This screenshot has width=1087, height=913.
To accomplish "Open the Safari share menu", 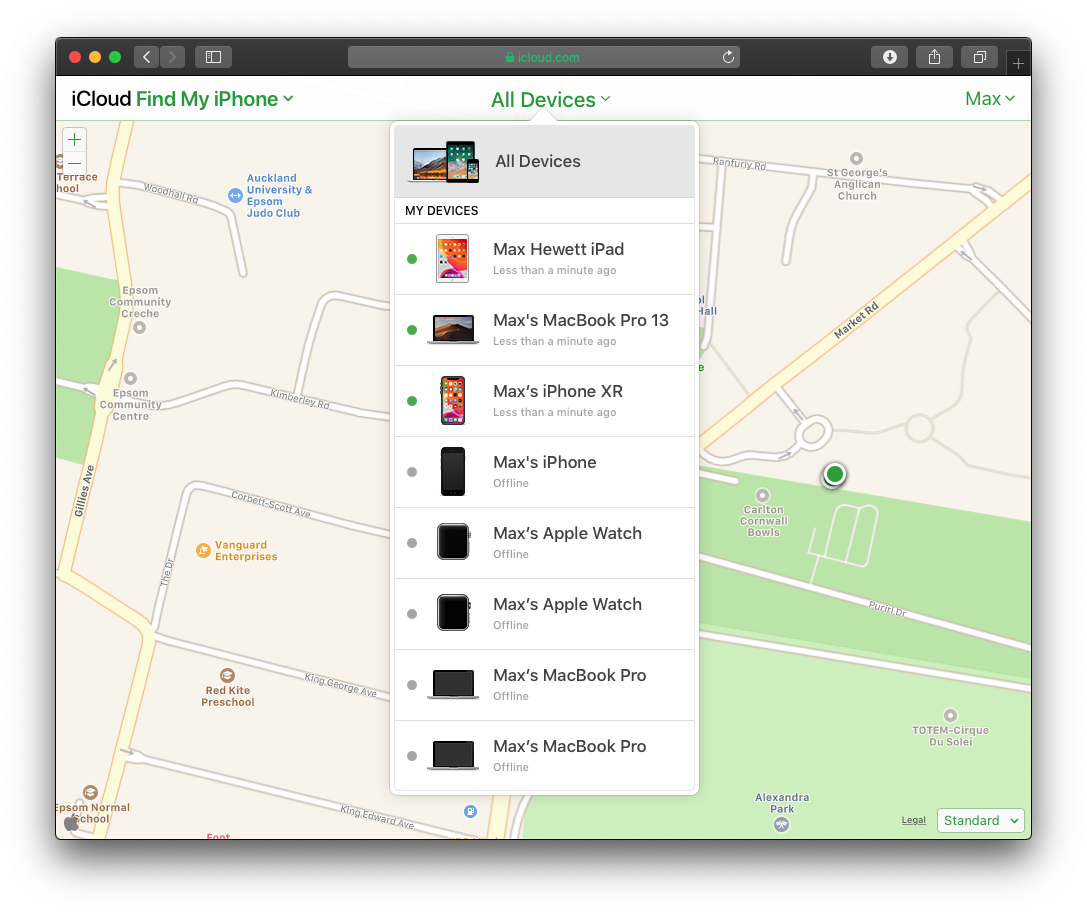I will click(934, 57).
